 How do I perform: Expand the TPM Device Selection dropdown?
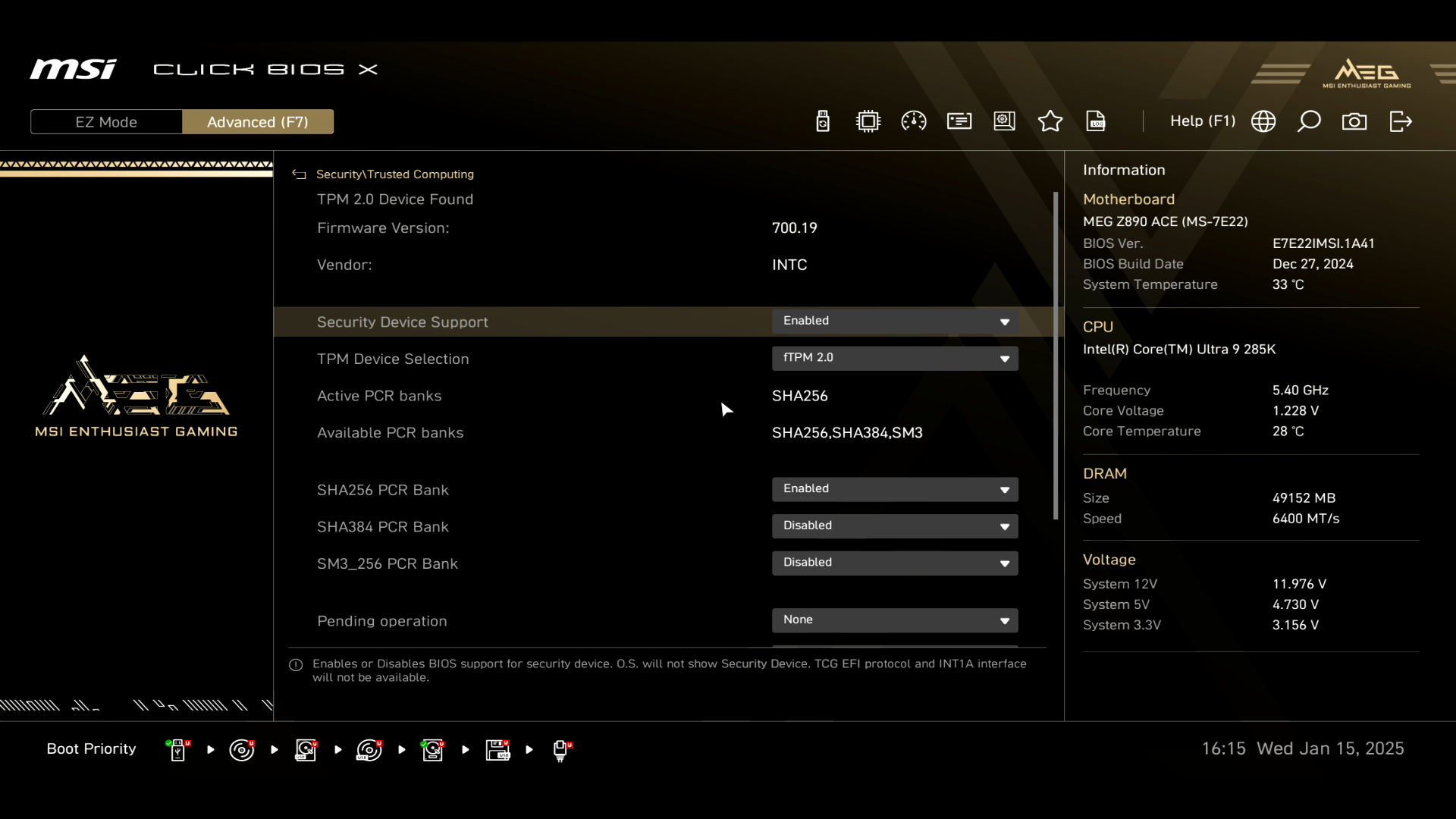[895, 358]
